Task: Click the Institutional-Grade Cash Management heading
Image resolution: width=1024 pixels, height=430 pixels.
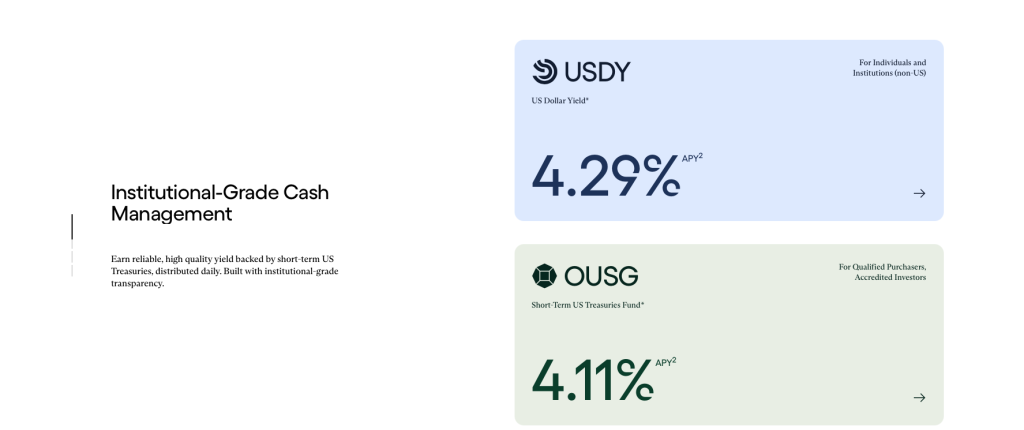Action: click(220, 203)
